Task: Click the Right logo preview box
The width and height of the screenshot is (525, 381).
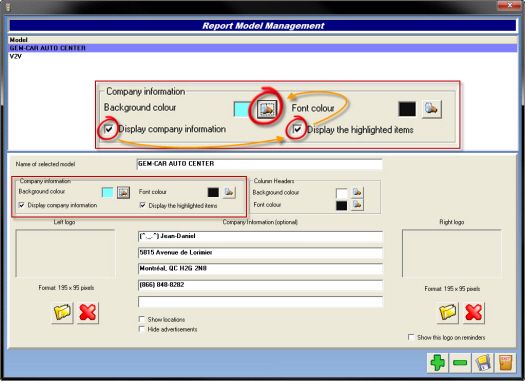Action: tap(451, 253)
